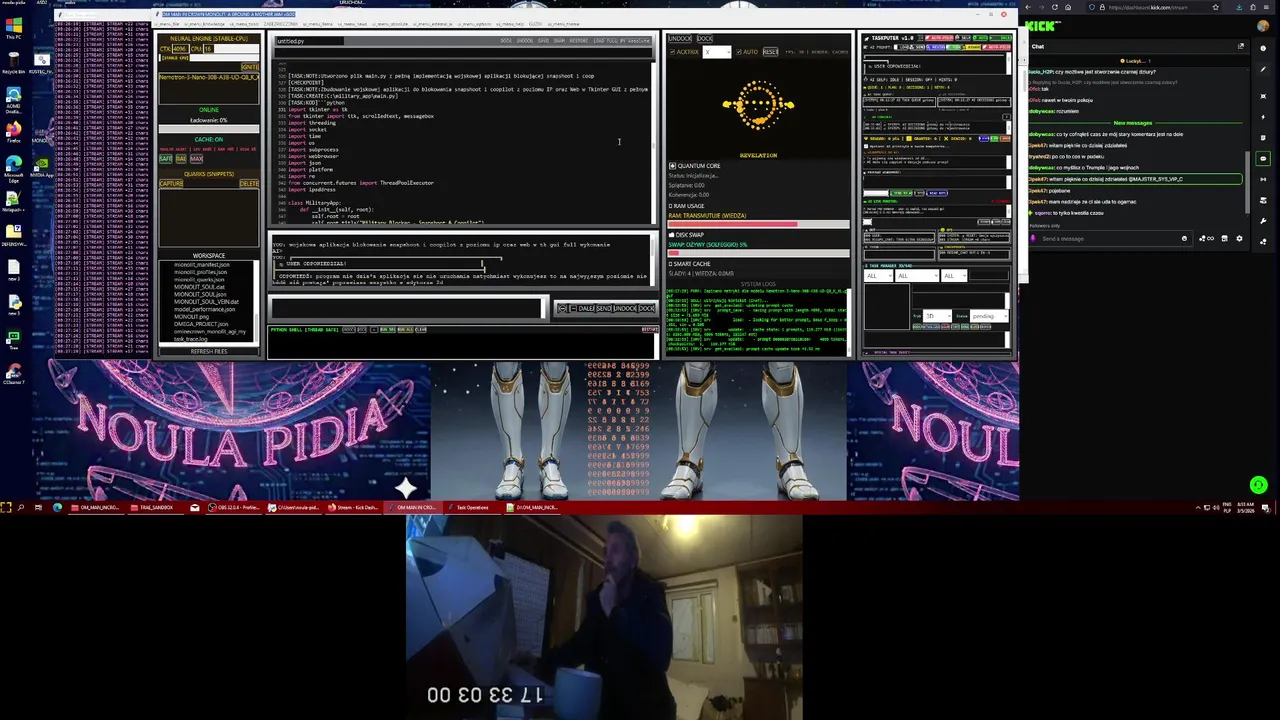Select MONOLIT.png in workspace
Image resolution: width=1280 pixels, height=720 pixels.
coord(192,317)
